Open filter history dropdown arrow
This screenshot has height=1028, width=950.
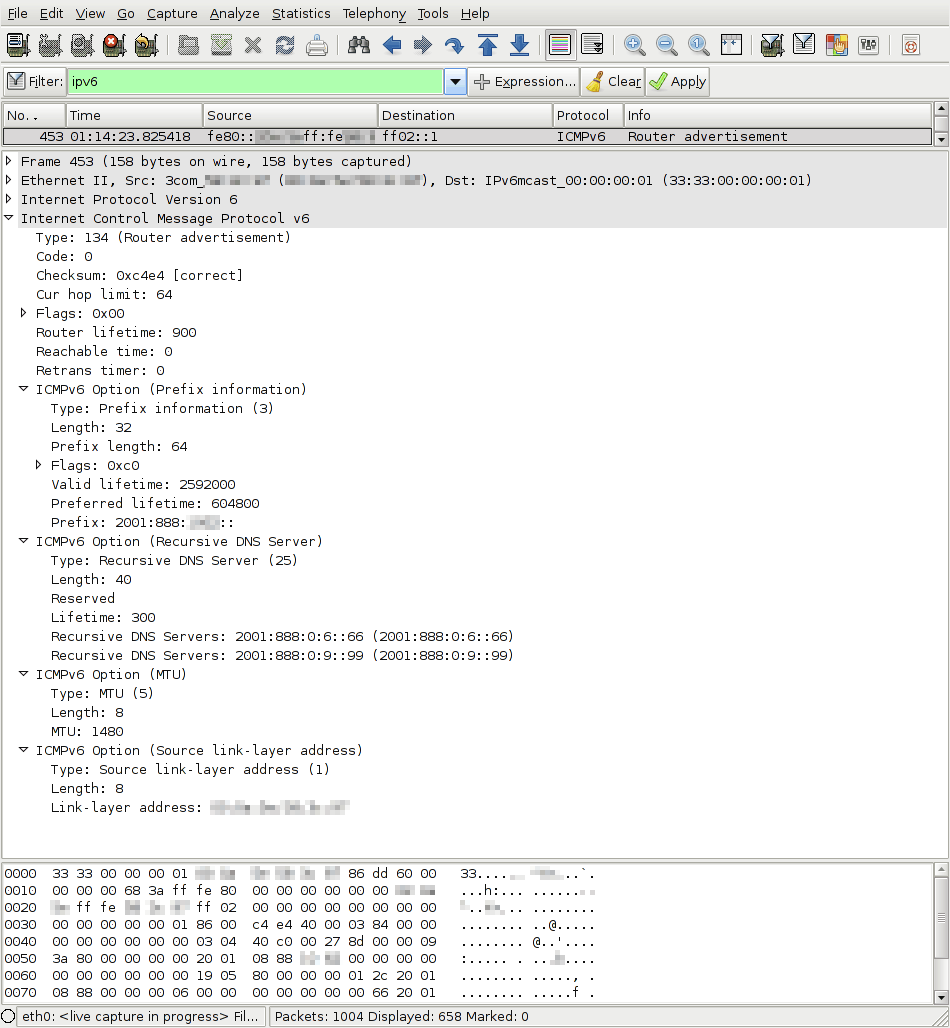tap(455, 82)
